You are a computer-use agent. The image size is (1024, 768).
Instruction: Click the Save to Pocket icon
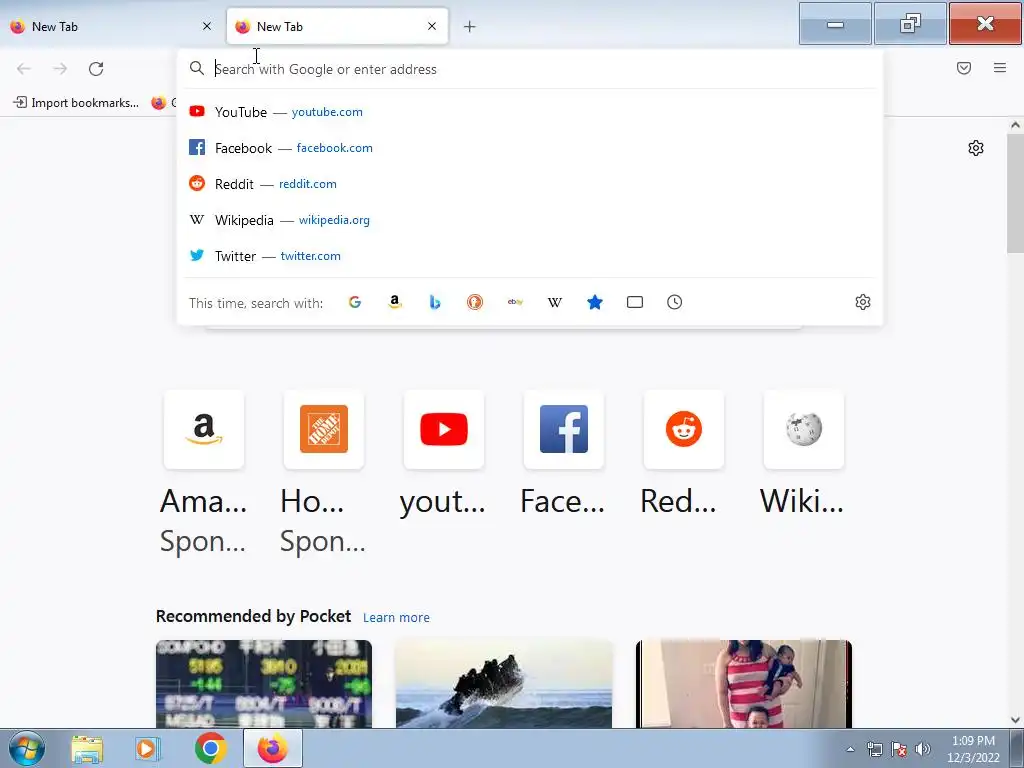point(964,68)
